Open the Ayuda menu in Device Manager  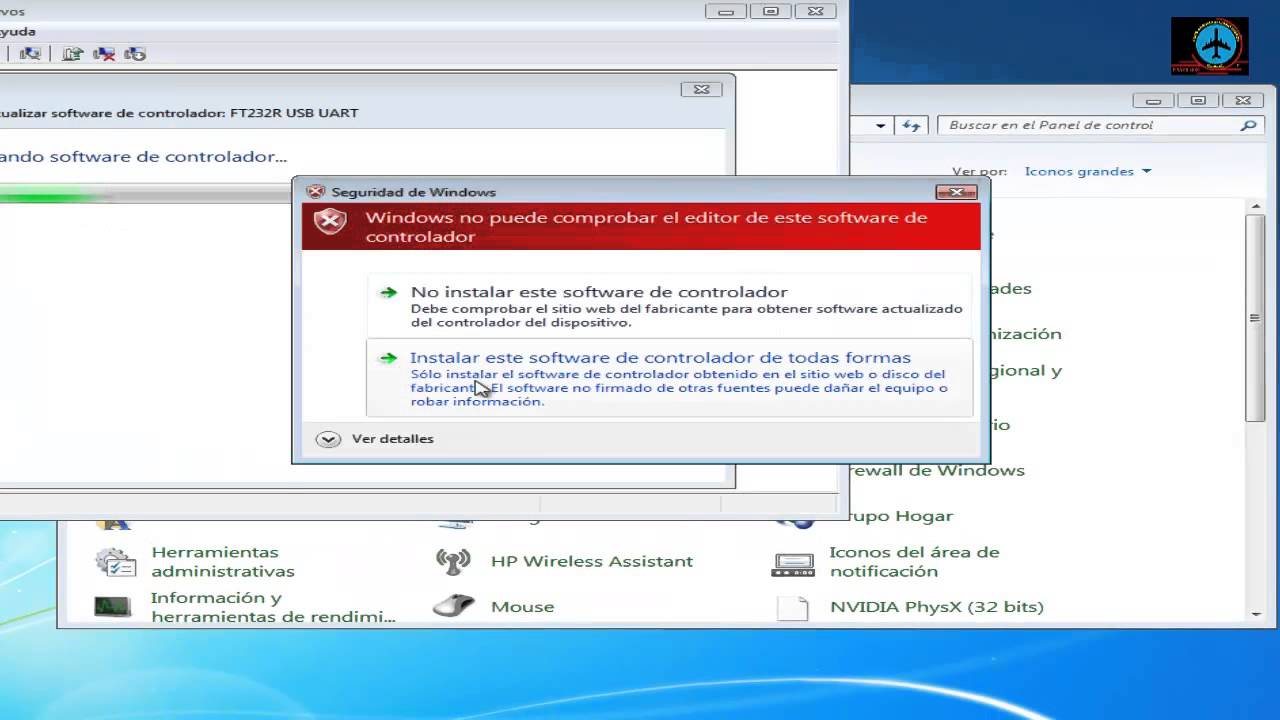18,31
